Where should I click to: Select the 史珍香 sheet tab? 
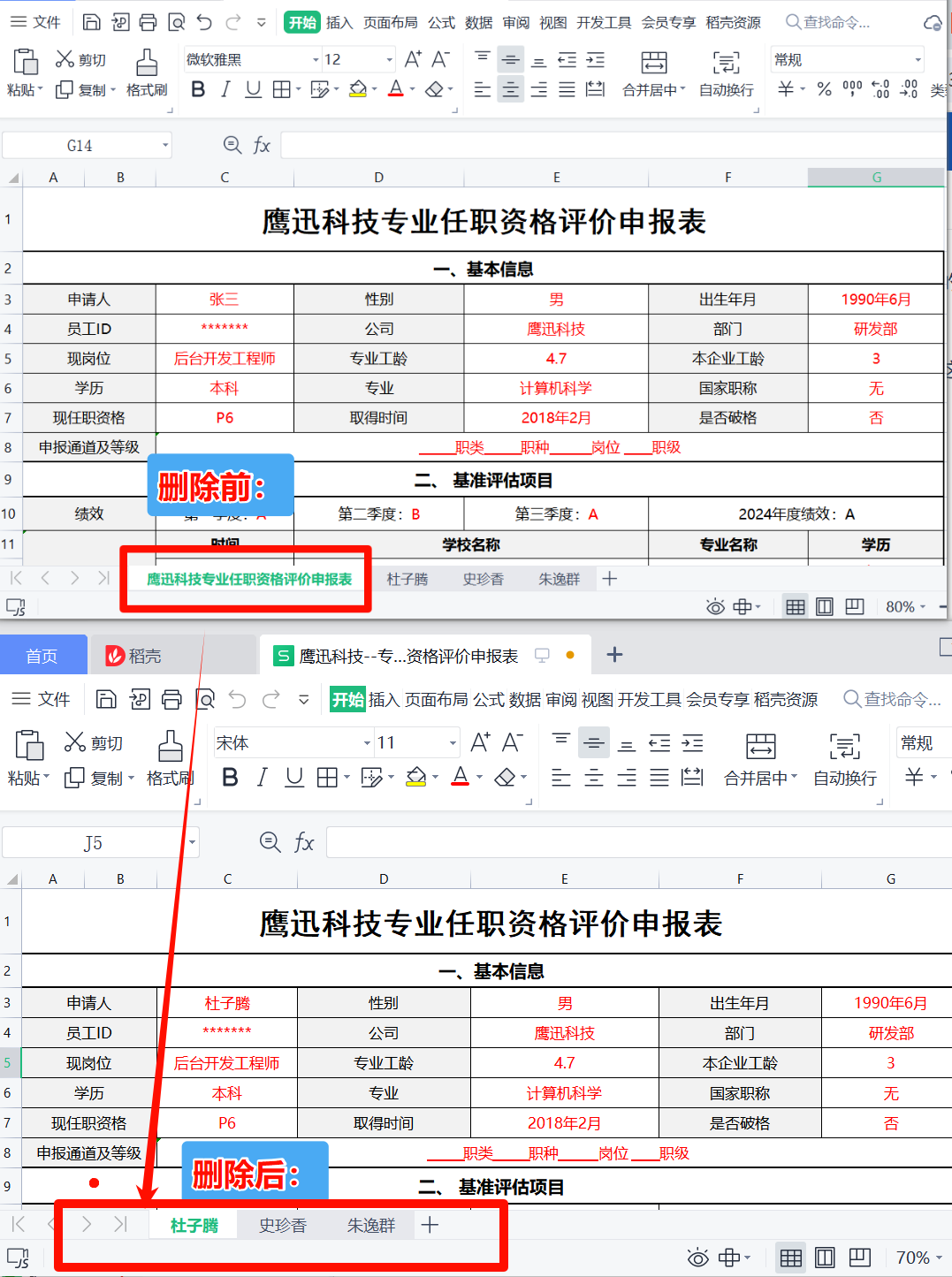click(282, 1225)
